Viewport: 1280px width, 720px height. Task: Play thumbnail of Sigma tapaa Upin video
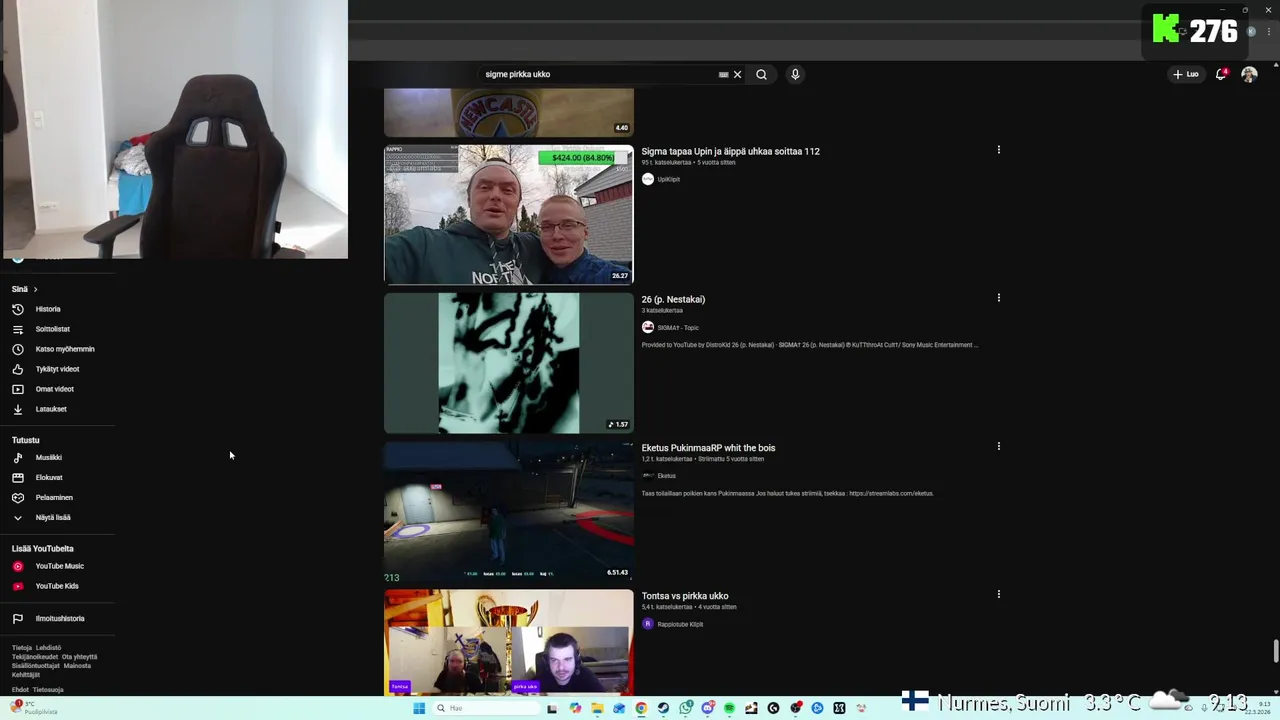pyautogui.click(x=508, y=214)
